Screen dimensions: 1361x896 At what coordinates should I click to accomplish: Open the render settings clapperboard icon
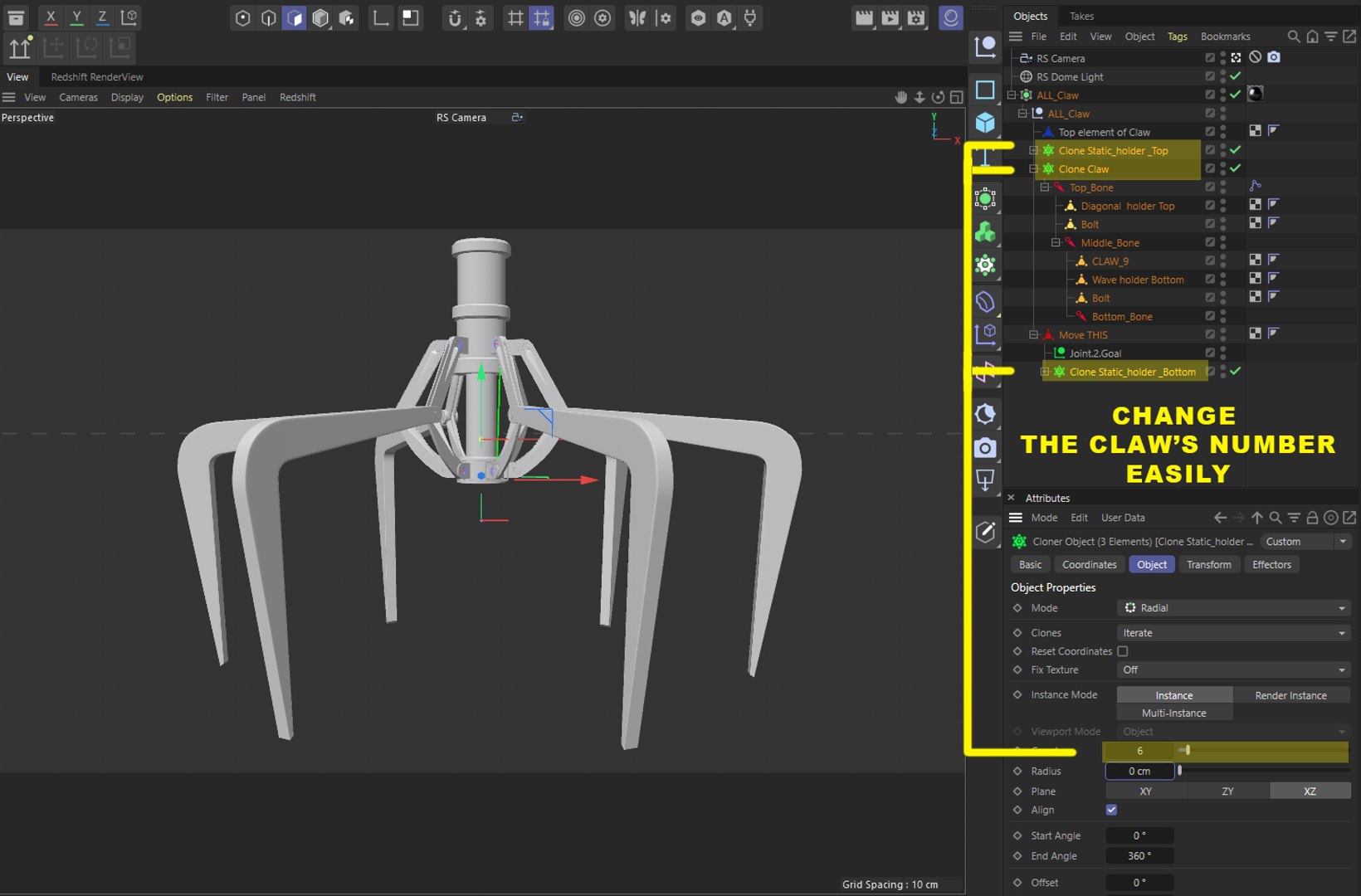915,17
